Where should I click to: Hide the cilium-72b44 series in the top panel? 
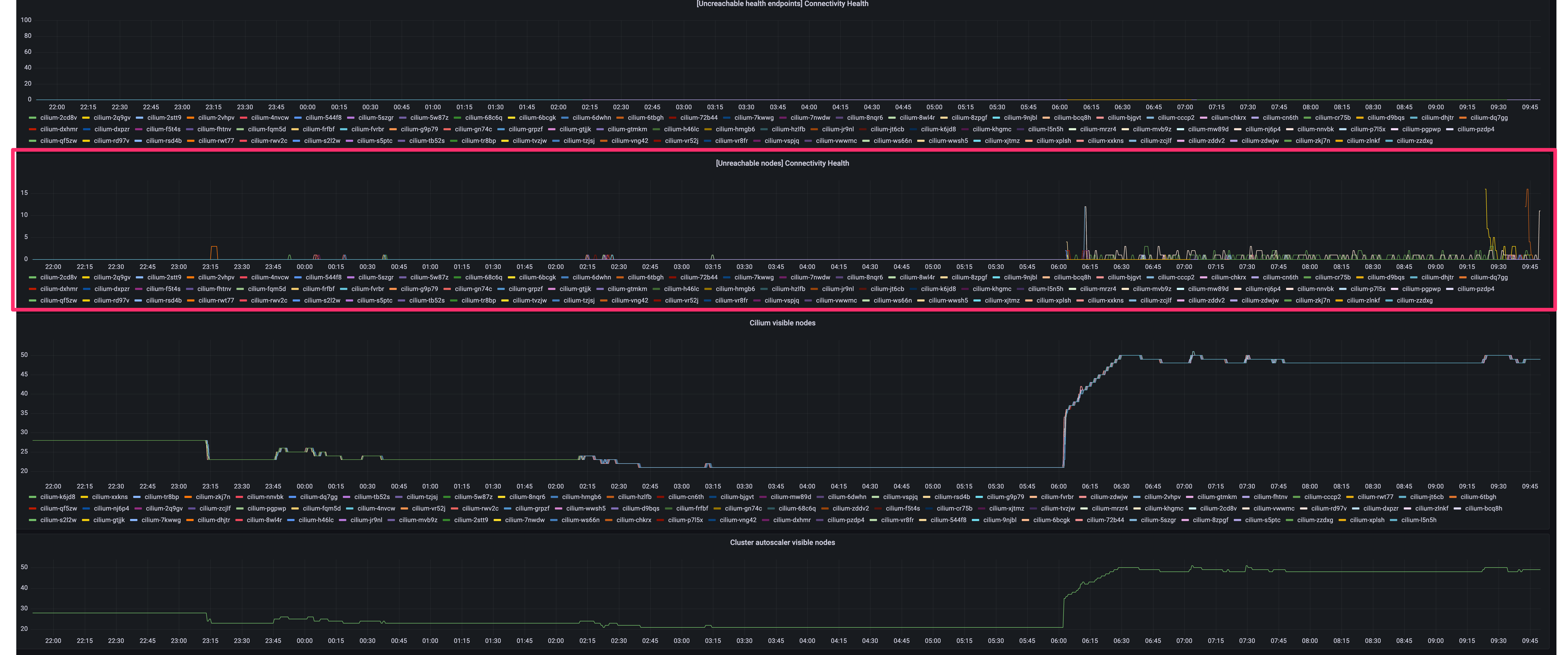[699, 117]
